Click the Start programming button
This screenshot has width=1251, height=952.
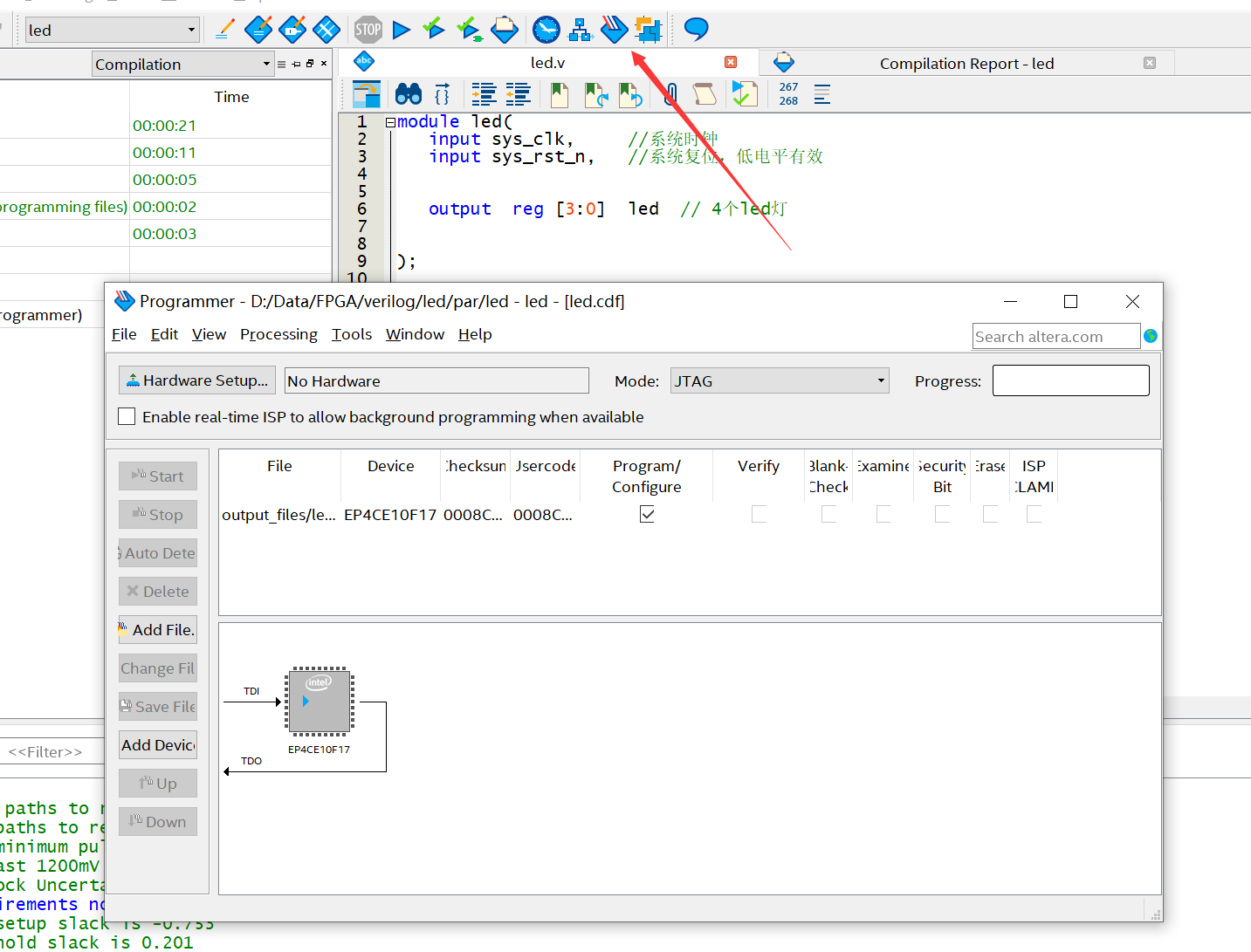click(158, 476)
